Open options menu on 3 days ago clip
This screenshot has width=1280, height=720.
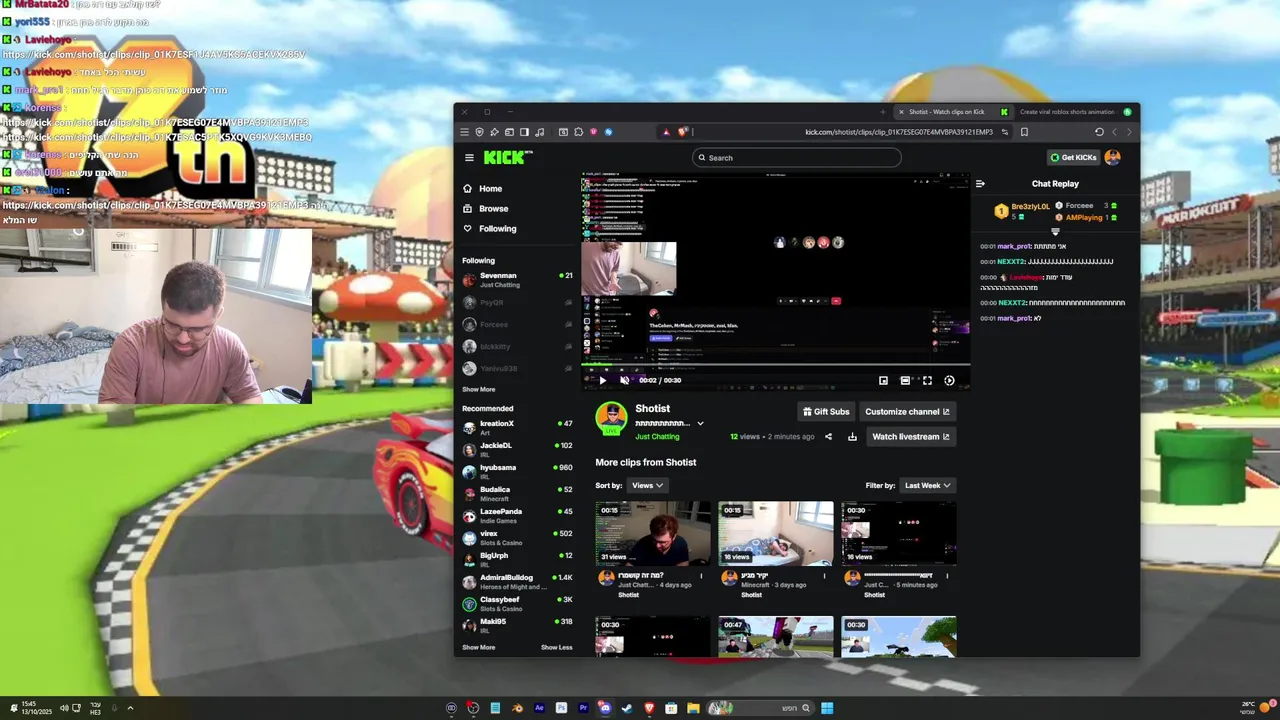(824, 575)
